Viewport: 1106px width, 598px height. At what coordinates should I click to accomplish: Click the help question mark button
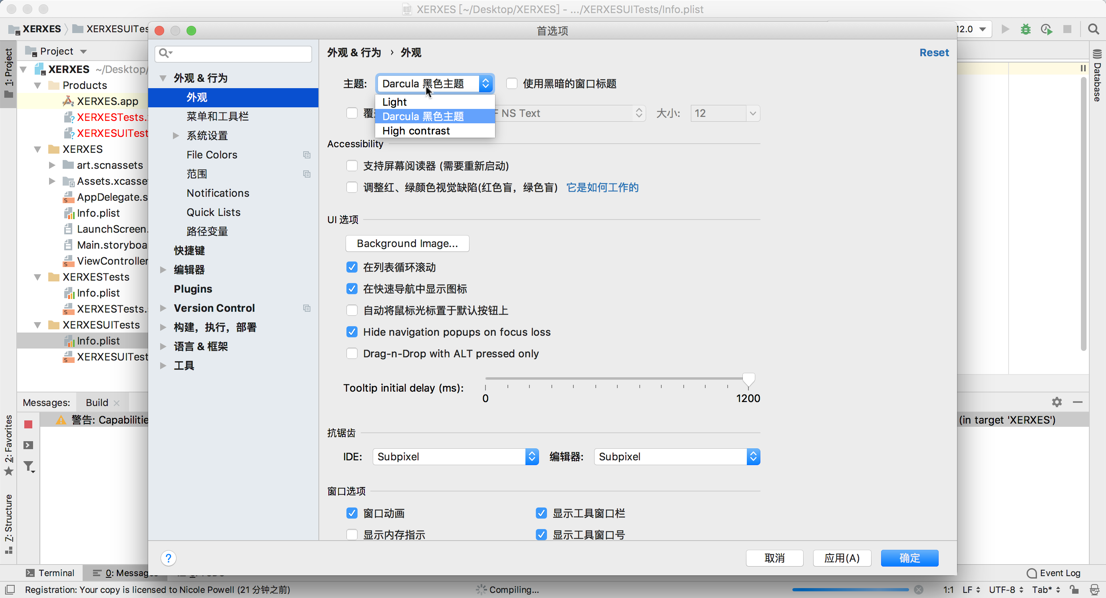click(168, 558)
